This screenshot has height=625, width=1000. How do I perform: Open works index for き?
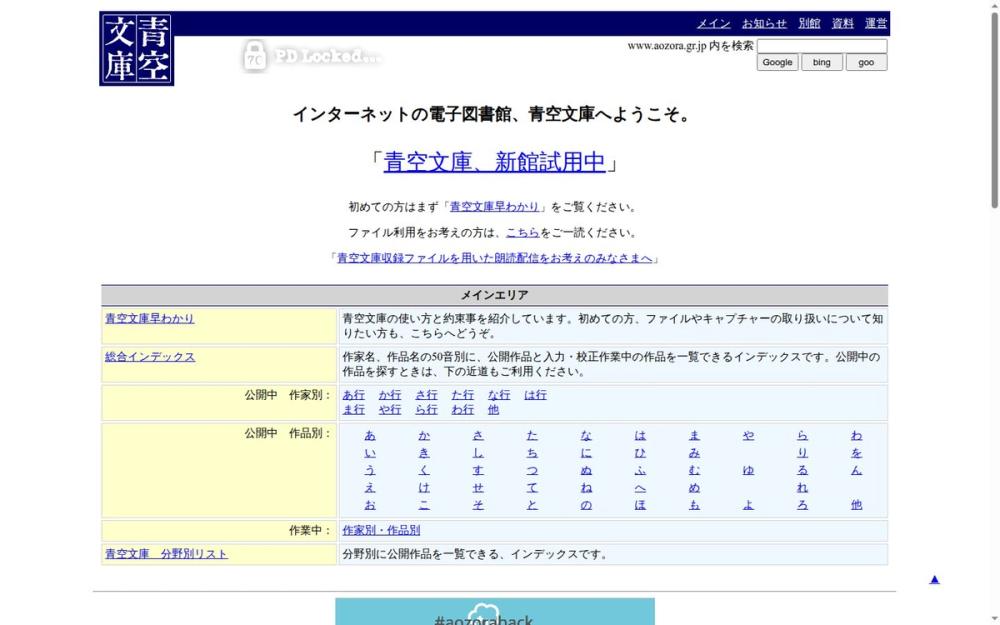tap(424, 453)
